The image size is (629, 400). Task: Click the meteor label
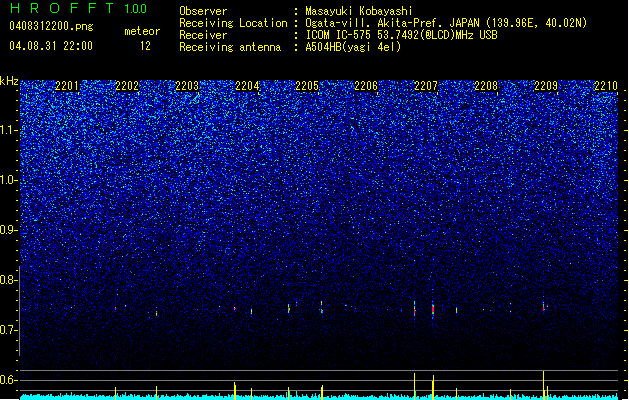tap(142, 31)
